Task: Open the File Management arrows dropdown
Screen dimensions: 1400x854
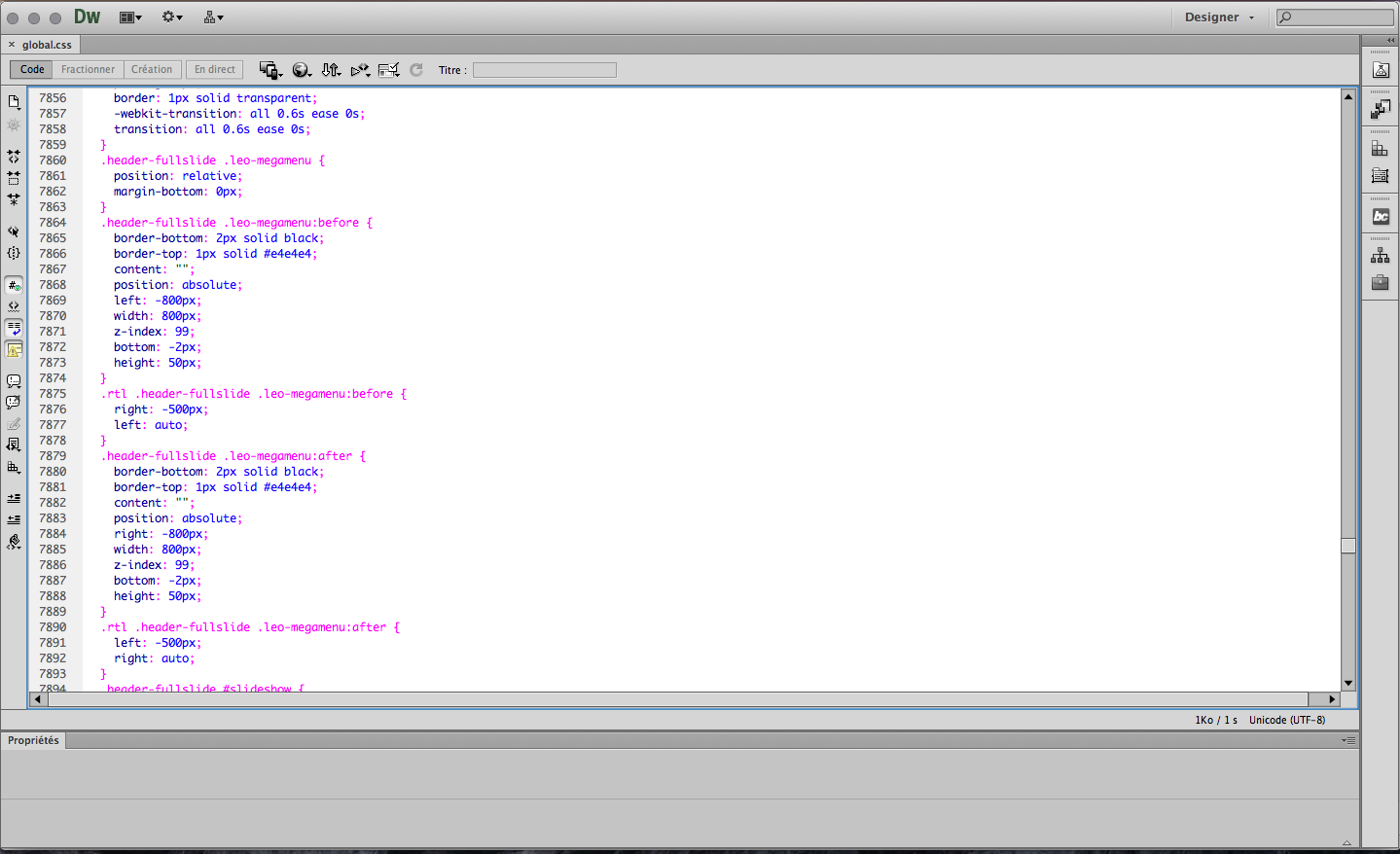Action: [331, 70]
